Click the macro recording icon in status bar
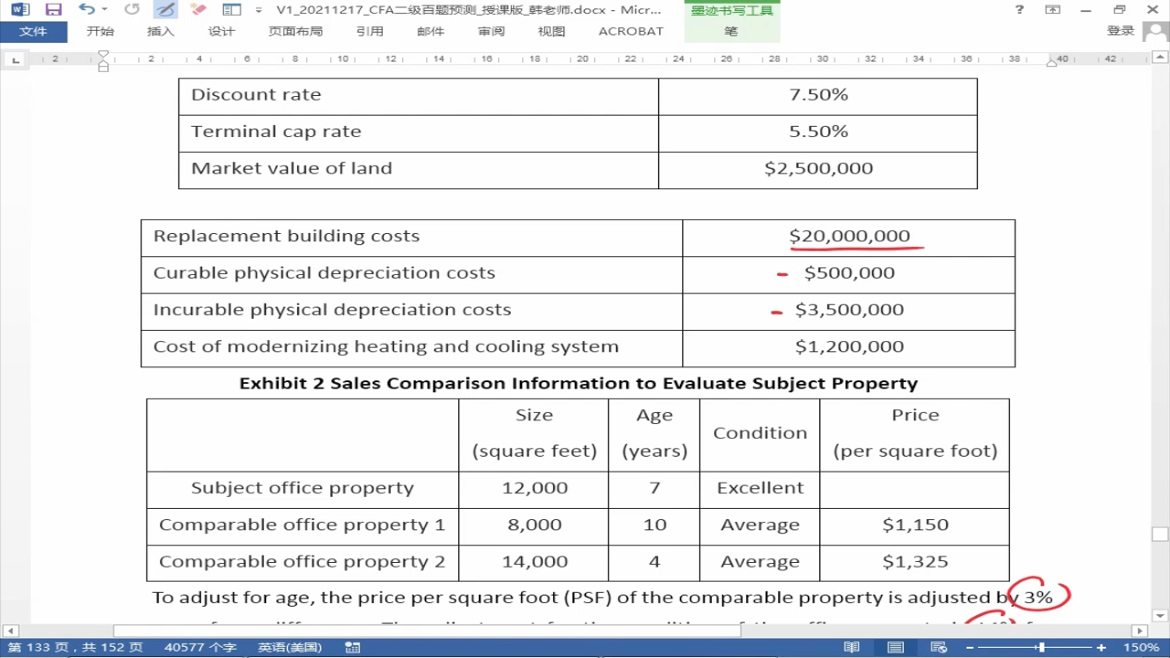1170x658 pixels. click(x=352, y=647)
